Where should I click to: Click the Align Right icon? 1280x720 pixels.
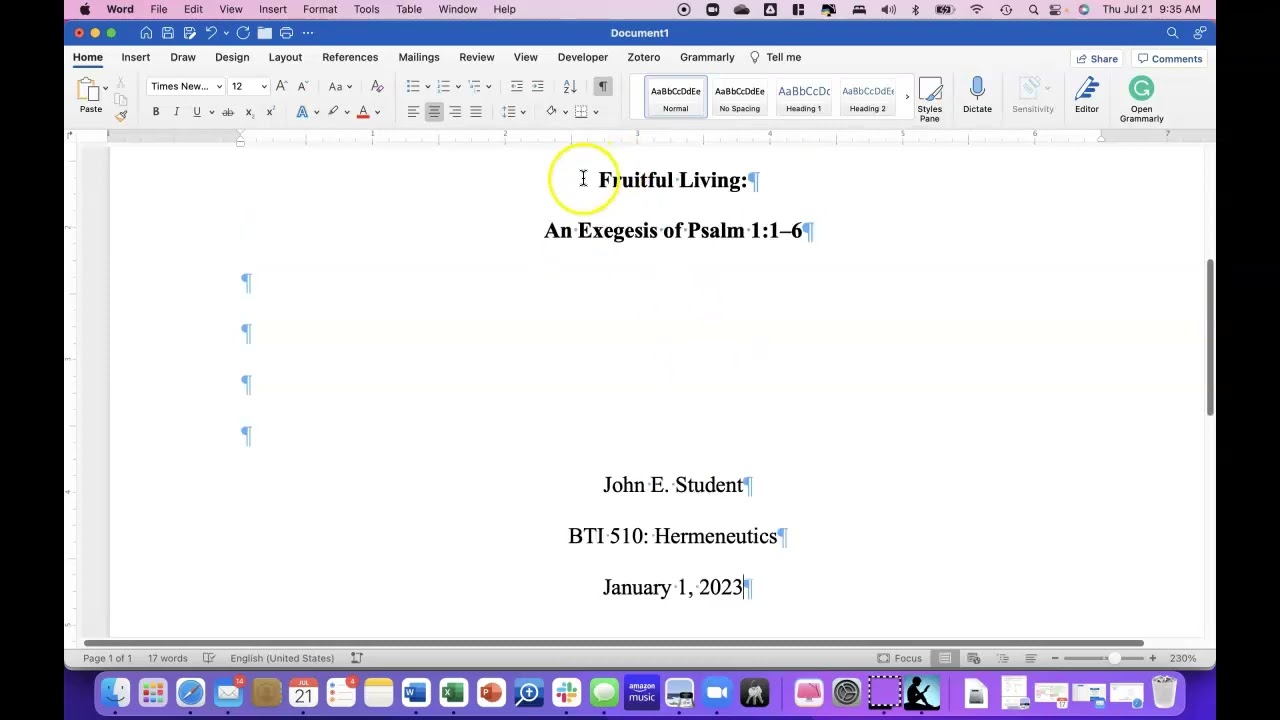(455, 112)
